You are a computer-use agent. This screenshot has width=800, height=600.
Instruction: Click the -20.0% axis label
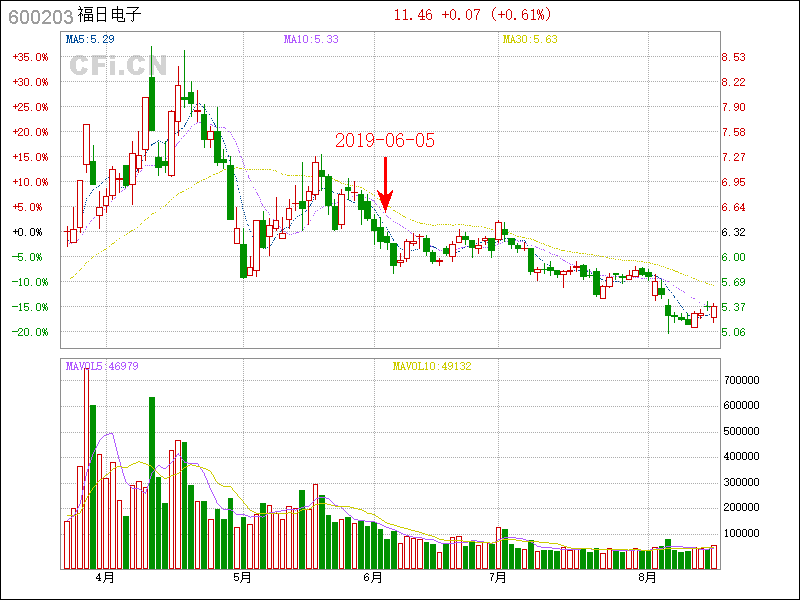[x=31, y=332]
